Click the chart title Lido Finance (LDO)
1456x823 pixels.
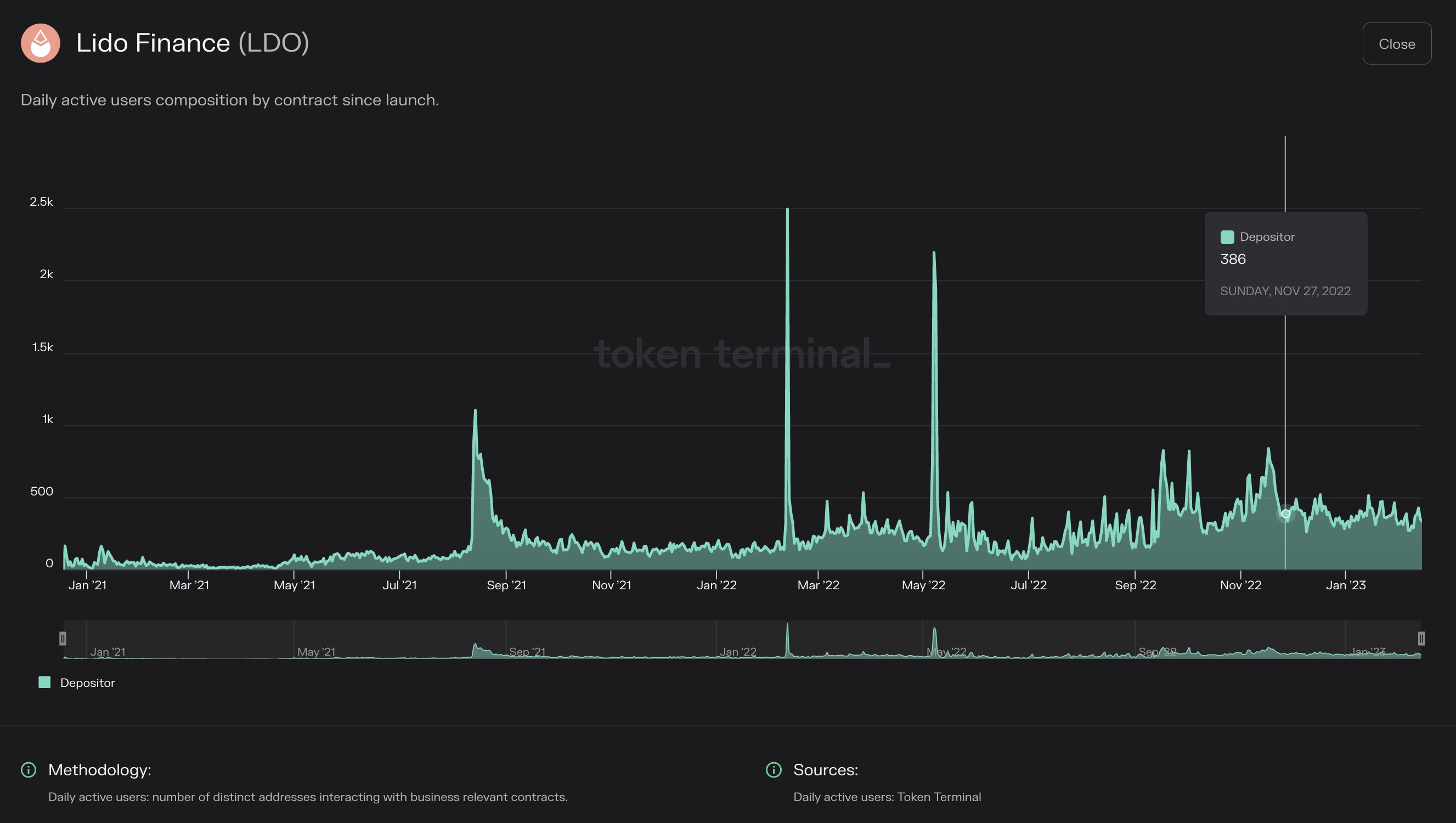(x=193, y=42)
